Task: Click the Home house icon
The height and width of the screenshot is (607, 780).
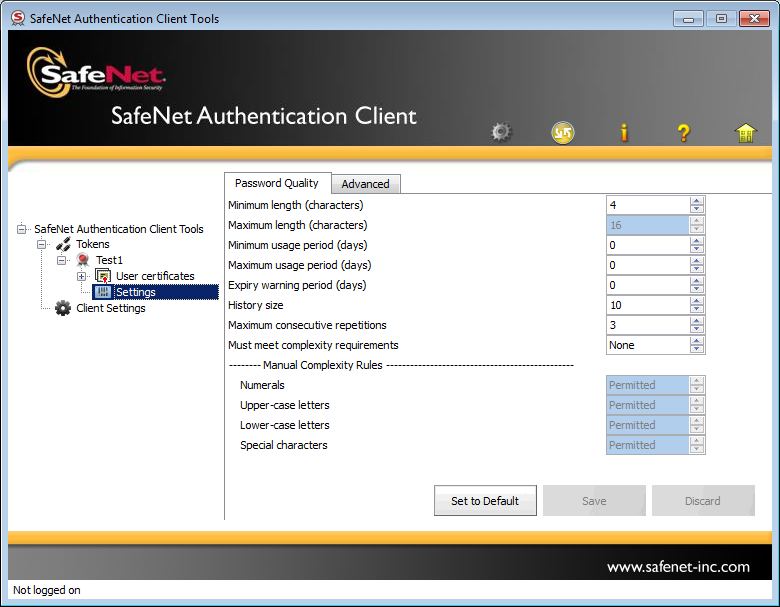Action: coord(745,133)
